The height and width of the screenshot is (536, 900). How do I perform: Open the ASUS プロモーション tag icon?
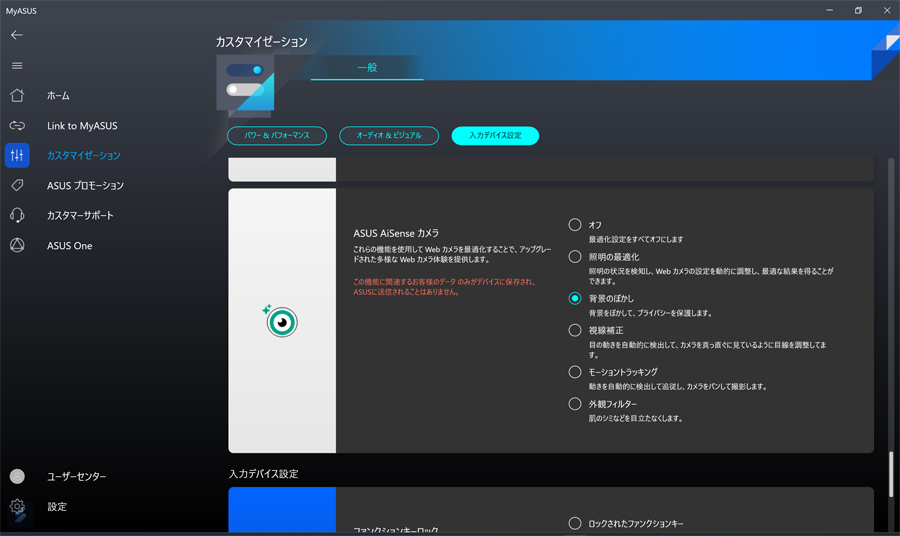click(17, 185)
